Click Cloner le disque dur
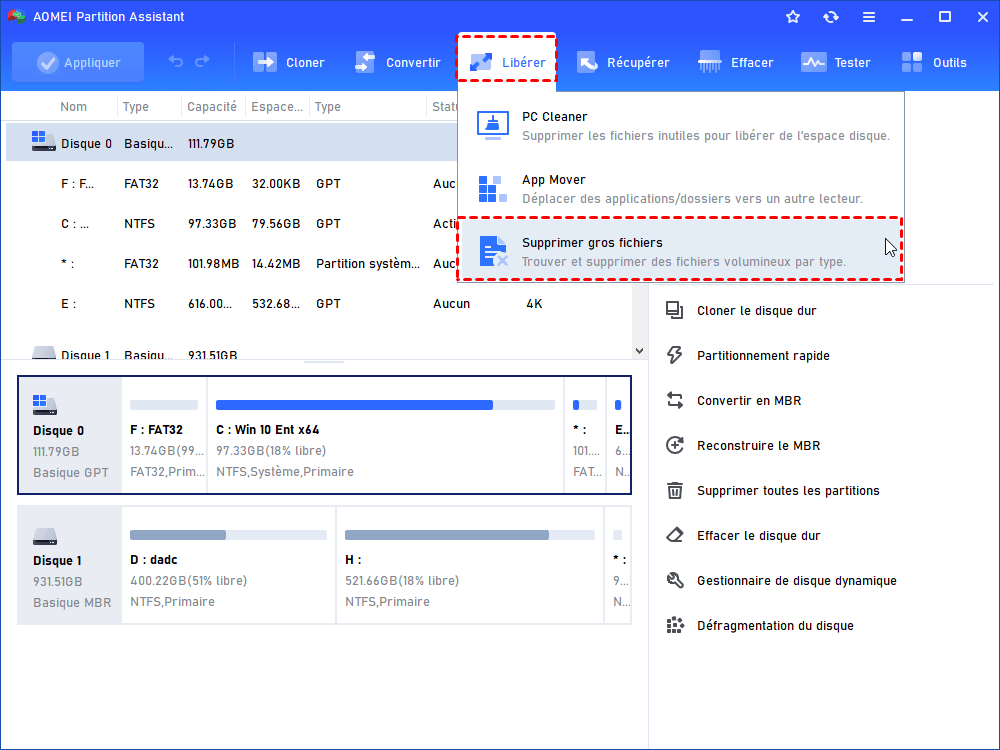1000x750 pixels. coord(756,311)
